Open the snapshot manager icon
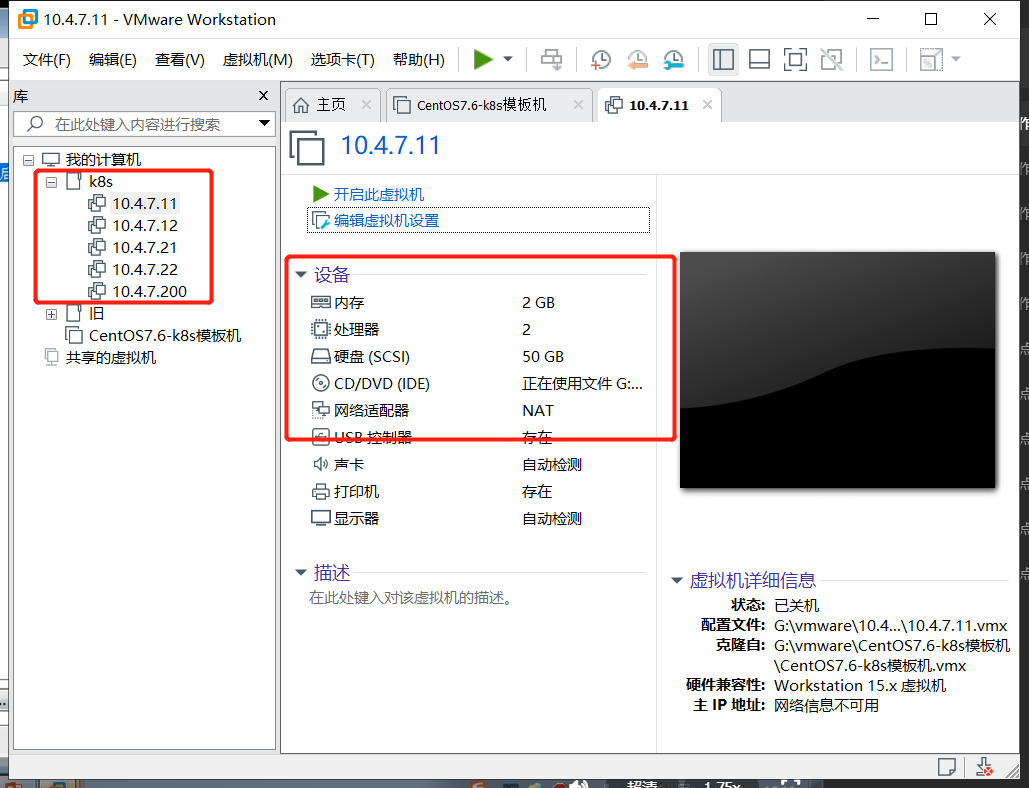The height and width of the screenshot is (788, 1029). click(x=674, y=60)
